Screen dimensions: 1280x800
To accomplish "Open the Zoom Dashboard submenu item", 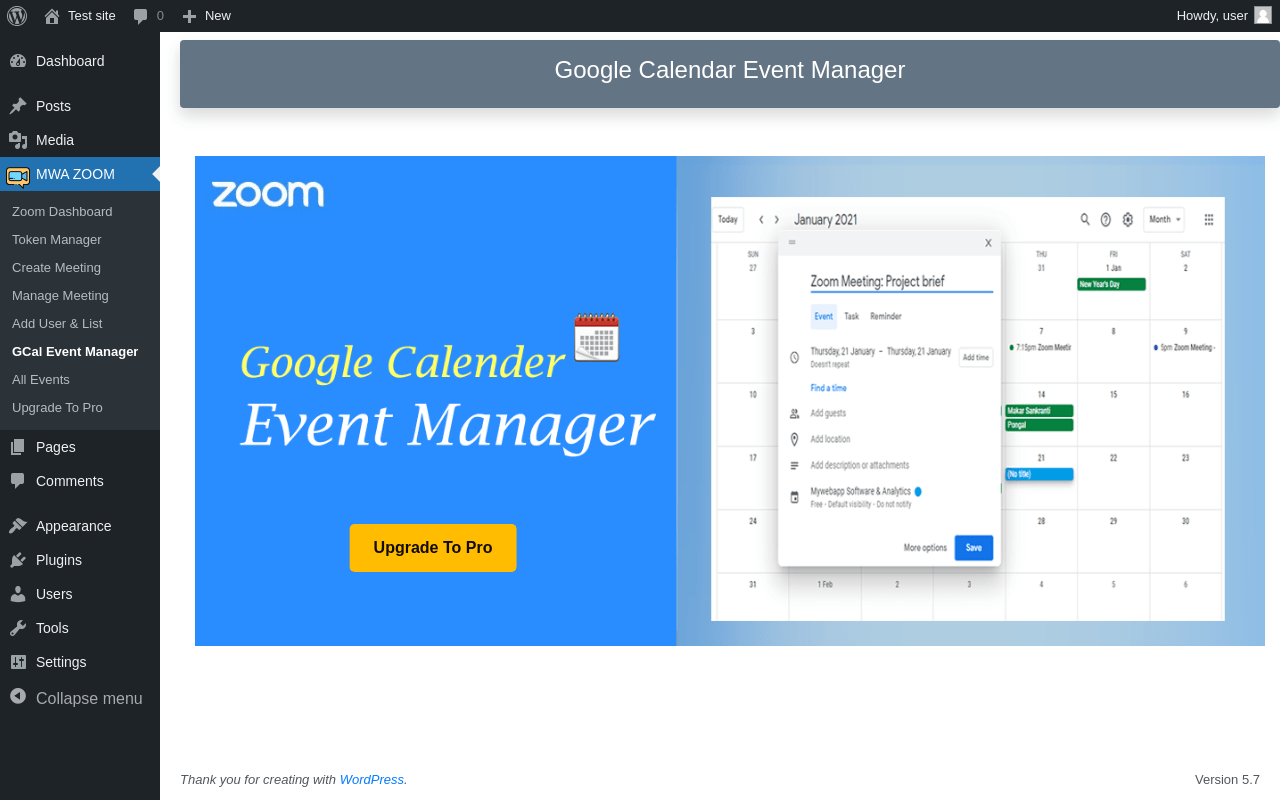I will [62, 212].
